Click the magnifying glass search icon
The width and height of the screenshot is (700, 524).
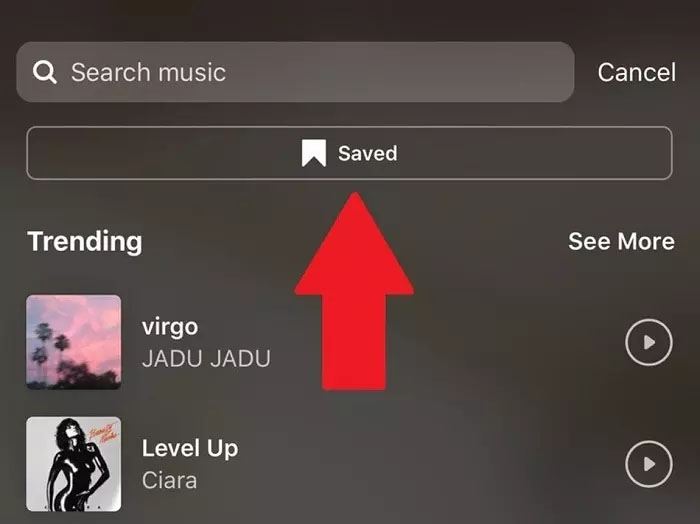(45, 72)
